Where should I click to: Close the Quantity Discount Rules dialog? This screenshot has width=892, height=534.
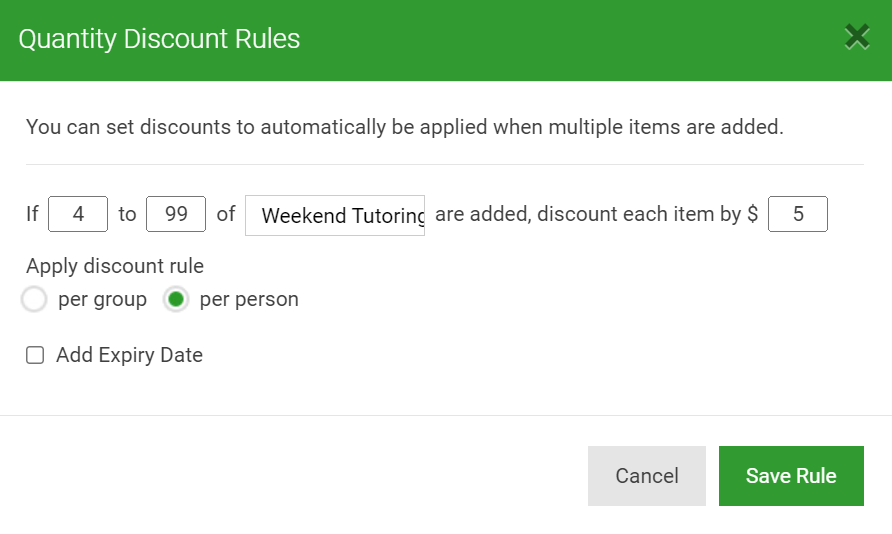pos(857,37)
